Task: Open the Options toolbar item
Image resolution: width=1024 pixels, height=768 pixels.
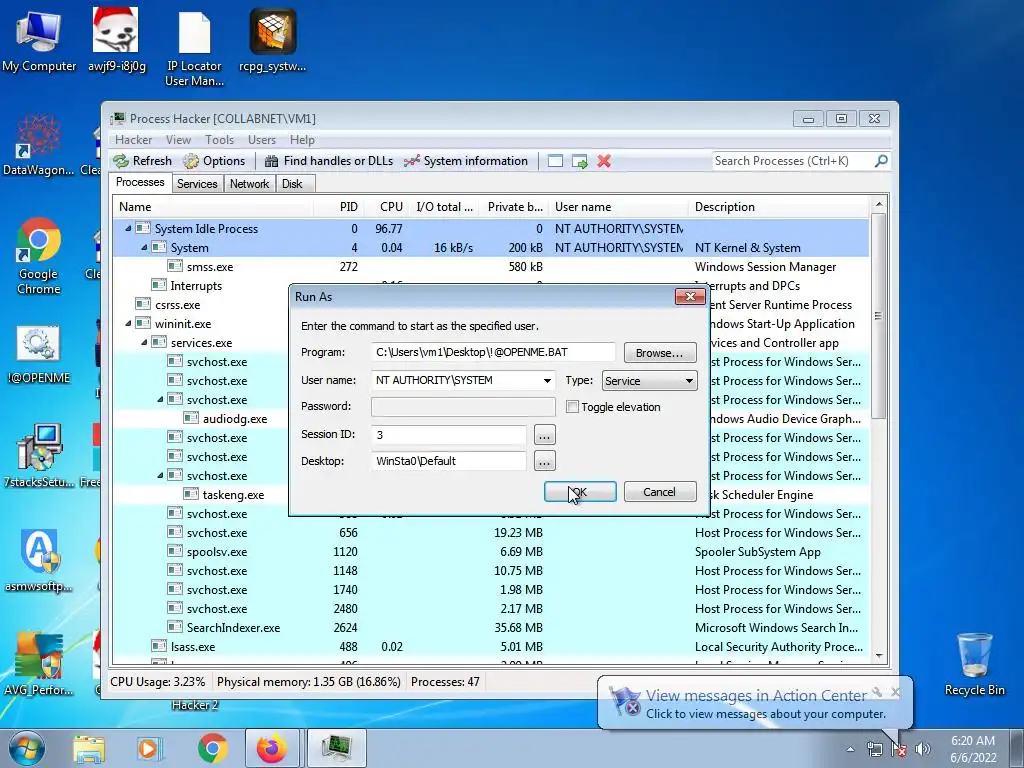Action: point(214,161)
